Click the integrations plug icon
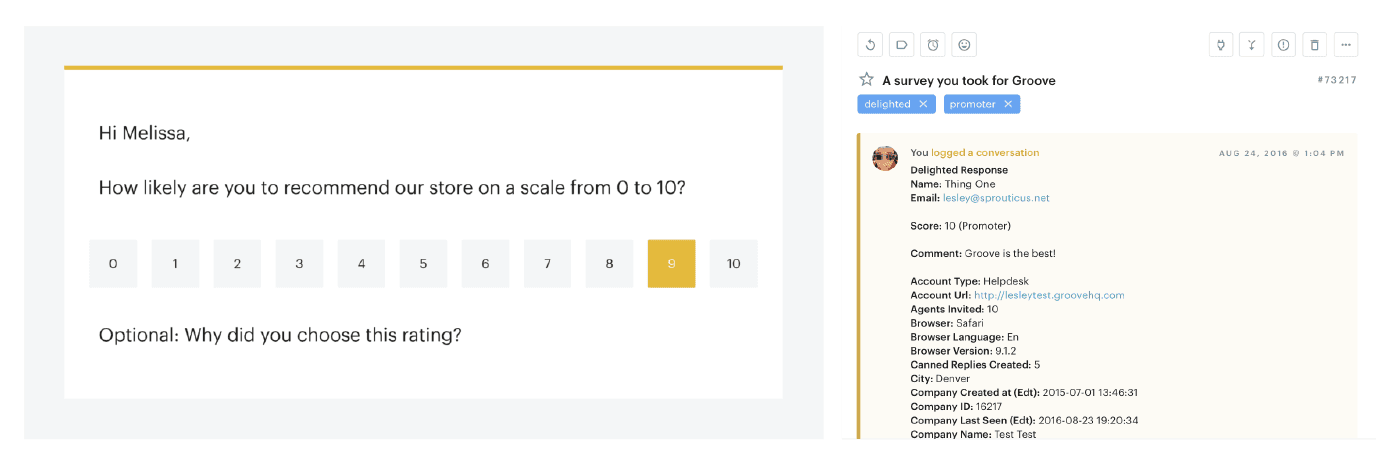1400x464 pixels. [x=1221, y=44]
